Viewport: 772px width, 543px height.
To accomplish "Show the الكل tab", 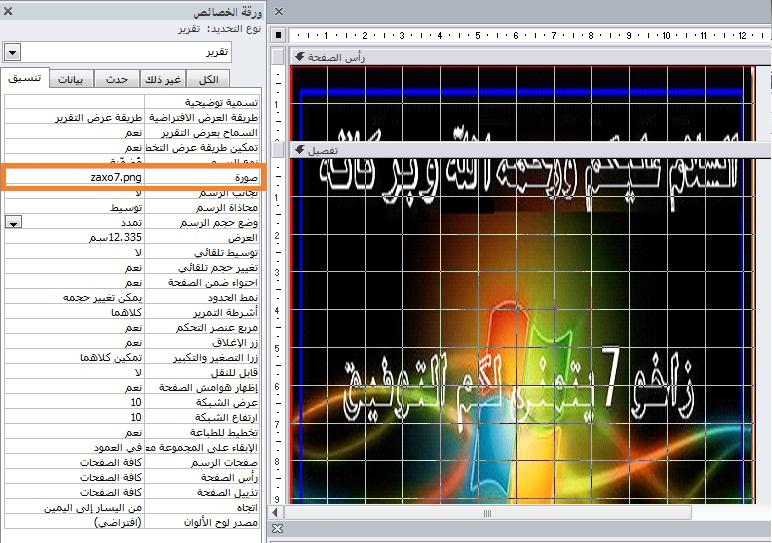I will coord(210,80).
